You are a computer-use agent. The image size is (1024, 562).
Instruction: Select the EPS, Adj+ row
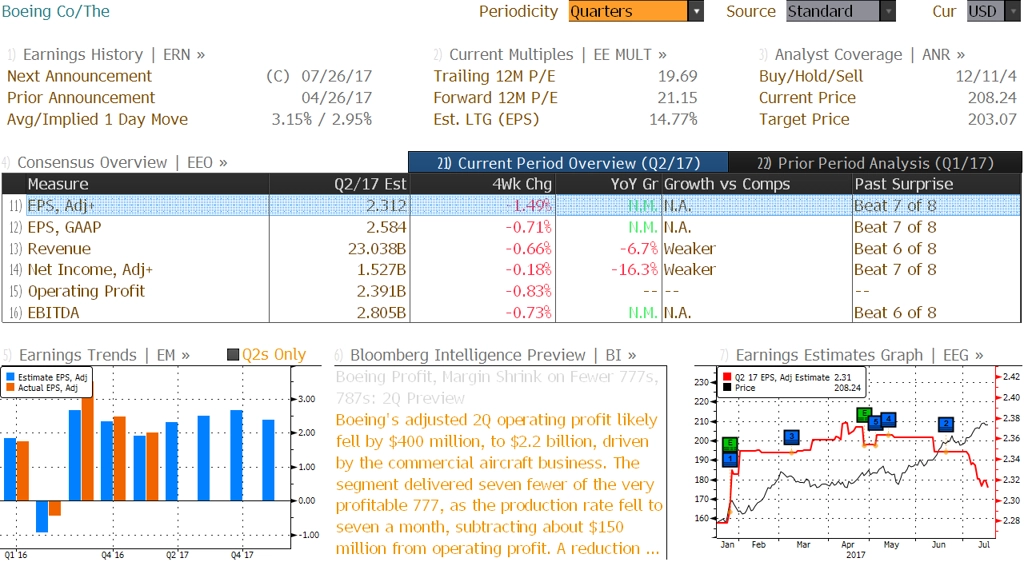(511, 206)
